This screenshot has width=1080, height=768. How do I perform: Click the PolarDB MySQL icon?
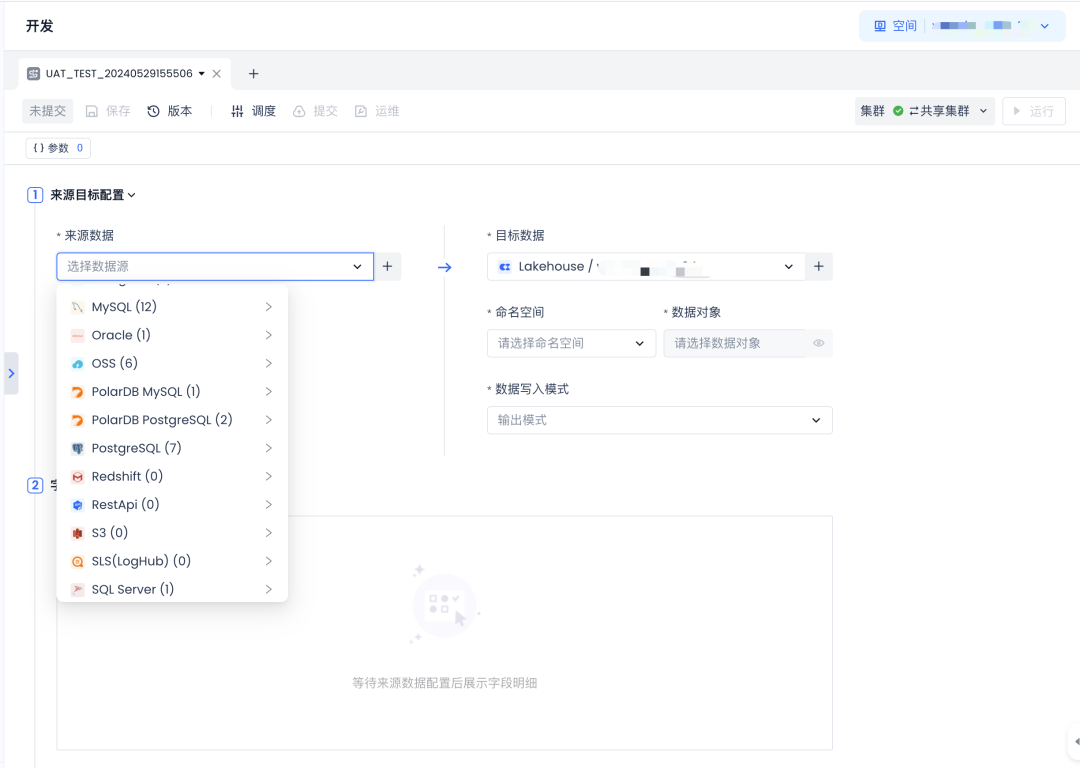click(x=77, y=392)
